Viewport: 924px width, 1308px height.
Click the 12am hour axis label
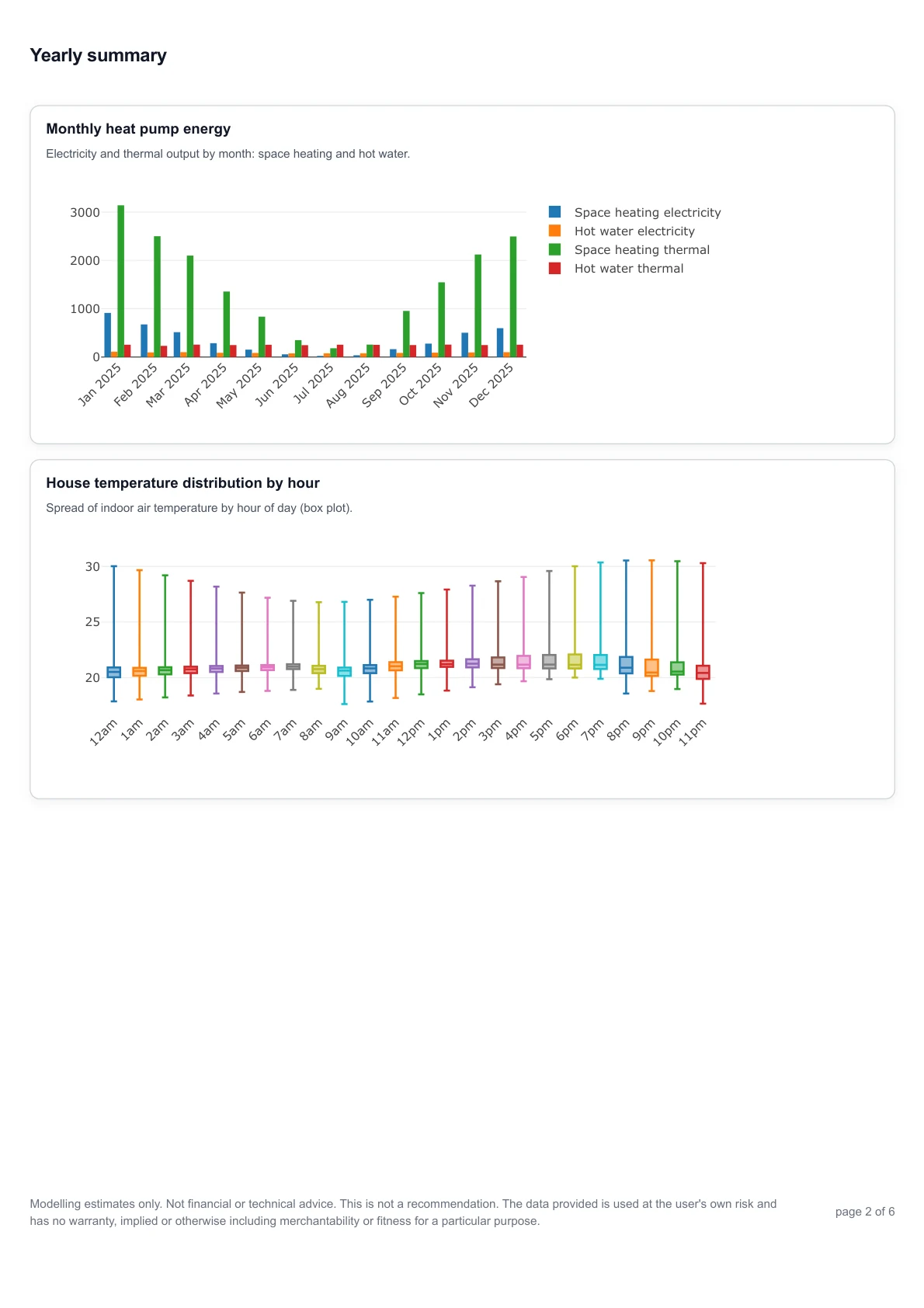[103, 732]
